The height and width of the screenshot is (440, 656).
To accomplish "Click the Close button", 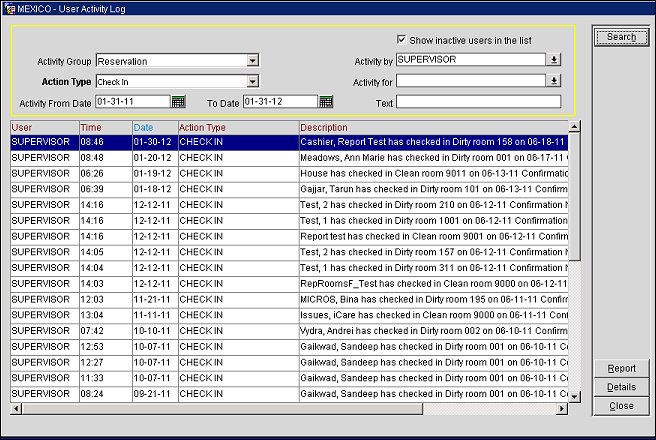I will [x=621, y=406].
